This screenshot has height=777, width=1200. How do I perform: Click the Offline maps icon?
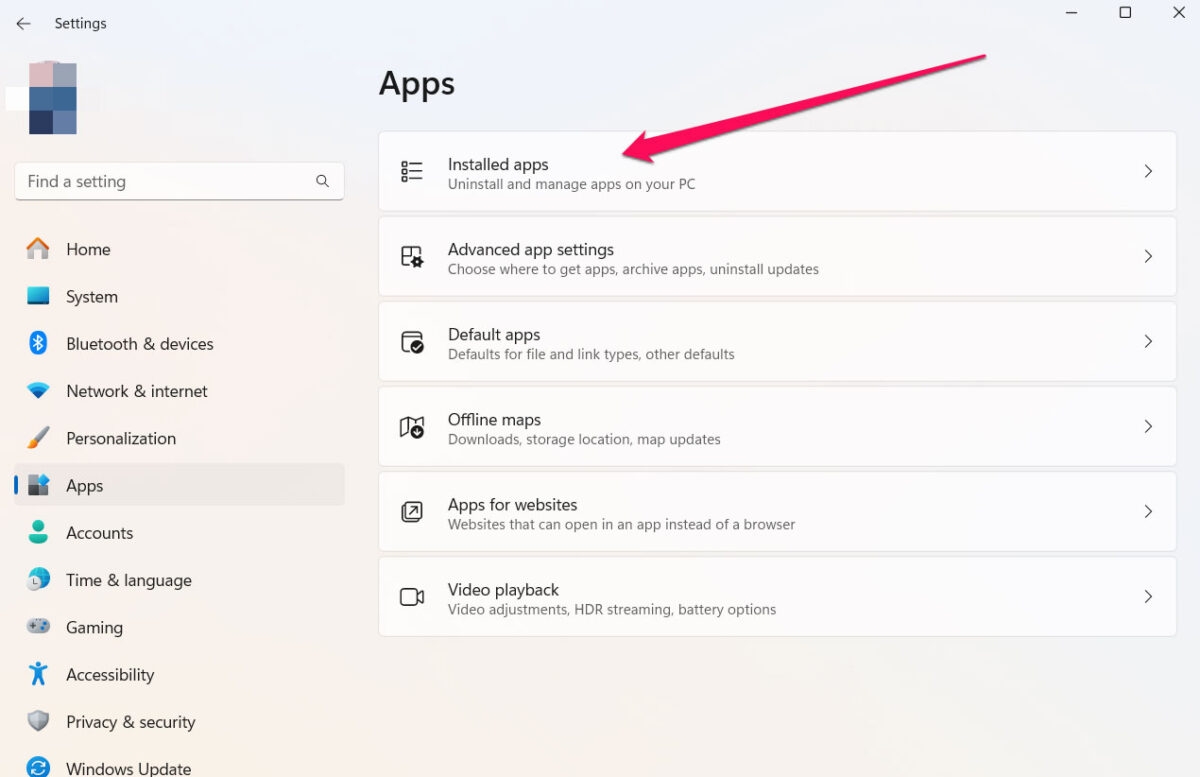(412, 427)
